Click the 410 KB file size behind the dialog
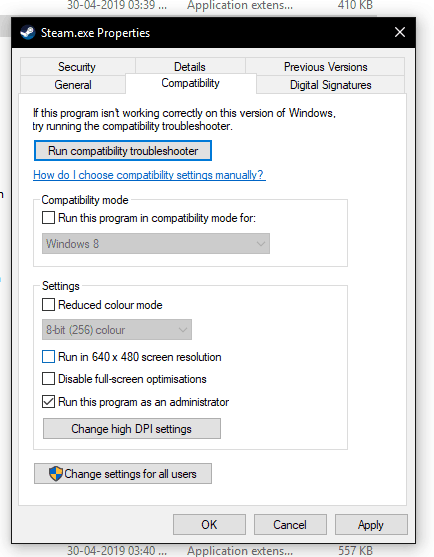 (x=355, y=5)
